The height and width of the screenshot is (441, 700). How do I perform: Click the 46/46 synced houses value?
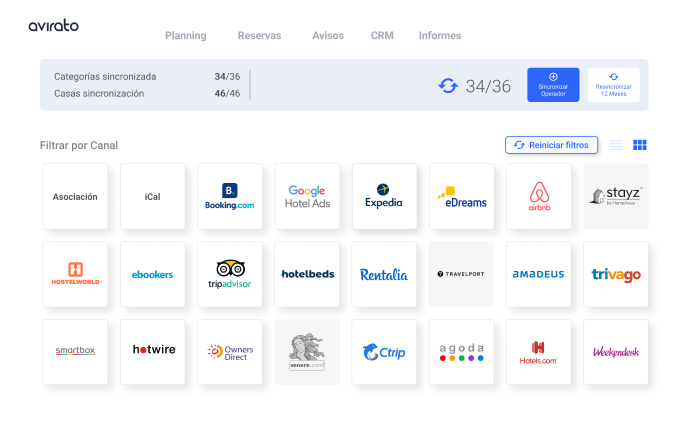tap(227, 94)
